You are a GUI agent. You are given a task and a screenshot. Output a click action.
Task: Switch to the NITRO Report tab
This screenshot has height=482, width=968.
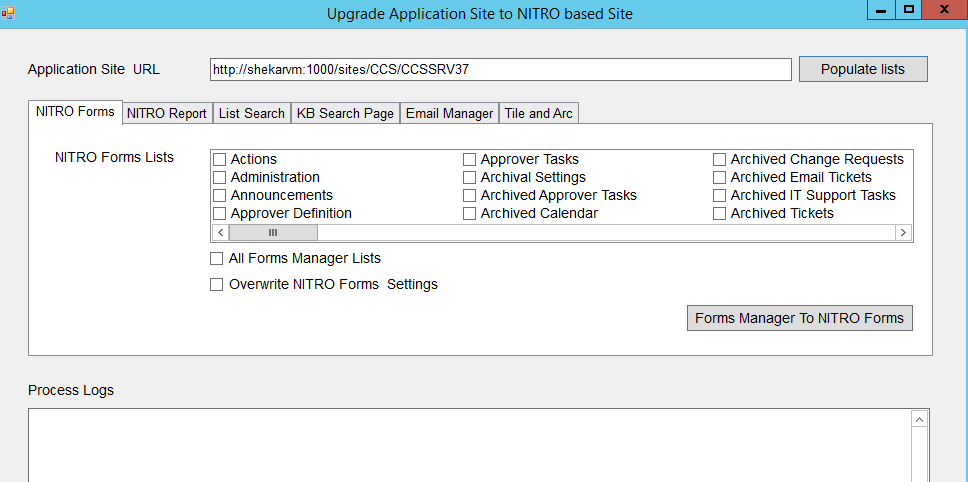click(x=167, y=113)
